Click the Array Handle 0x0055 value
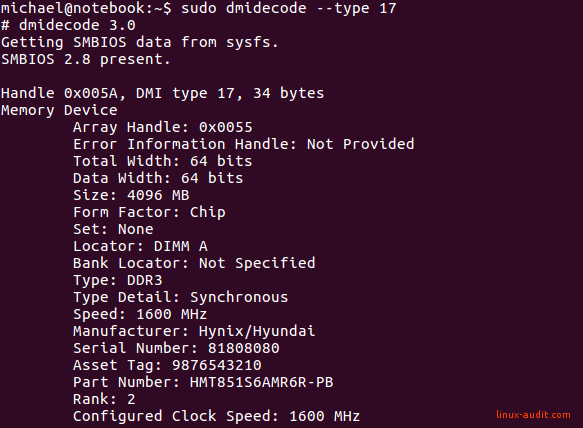 (226, 127)
